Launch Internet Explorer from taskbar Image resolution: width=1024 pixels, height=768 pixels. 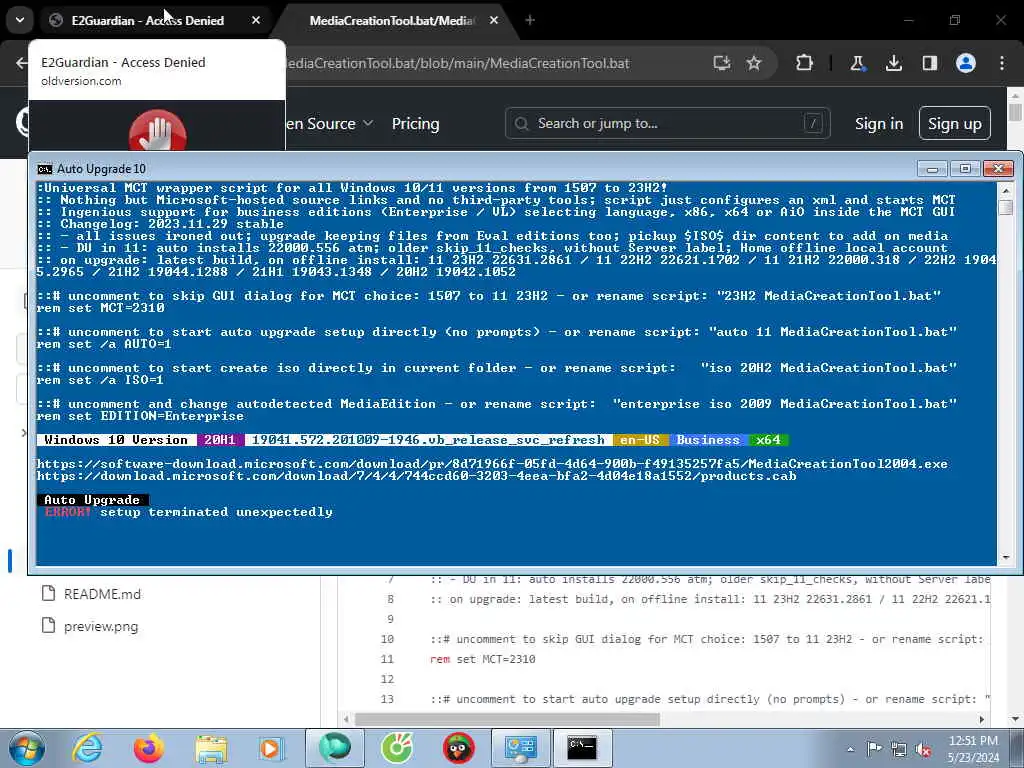(x=87, y=748)
